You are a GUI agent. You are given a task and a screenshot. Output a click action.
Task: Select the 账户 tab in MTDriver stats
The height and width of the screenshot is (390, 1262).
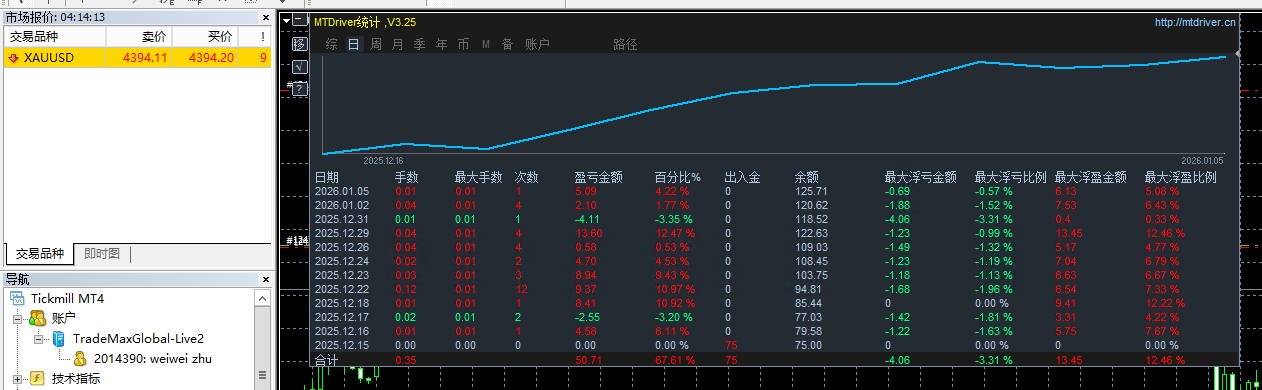(537, 44)
